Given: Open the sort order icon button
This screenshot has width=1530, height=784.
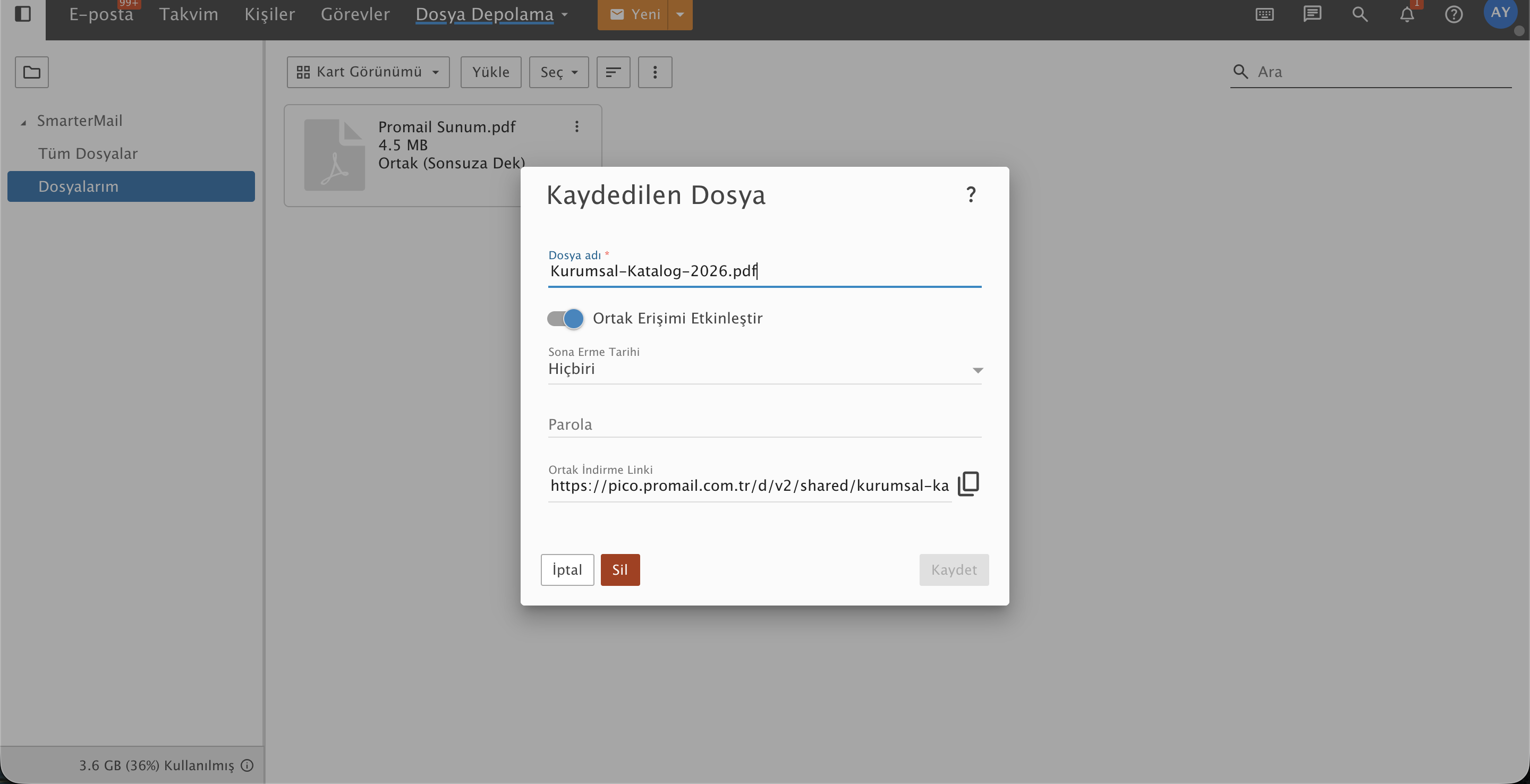Looking at the screenshot, I should point(613,72).
